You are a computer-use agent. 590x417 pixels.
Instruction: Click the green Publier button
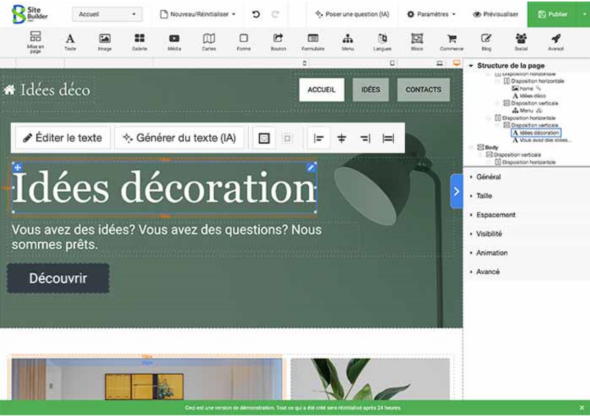tap(553, 14)
